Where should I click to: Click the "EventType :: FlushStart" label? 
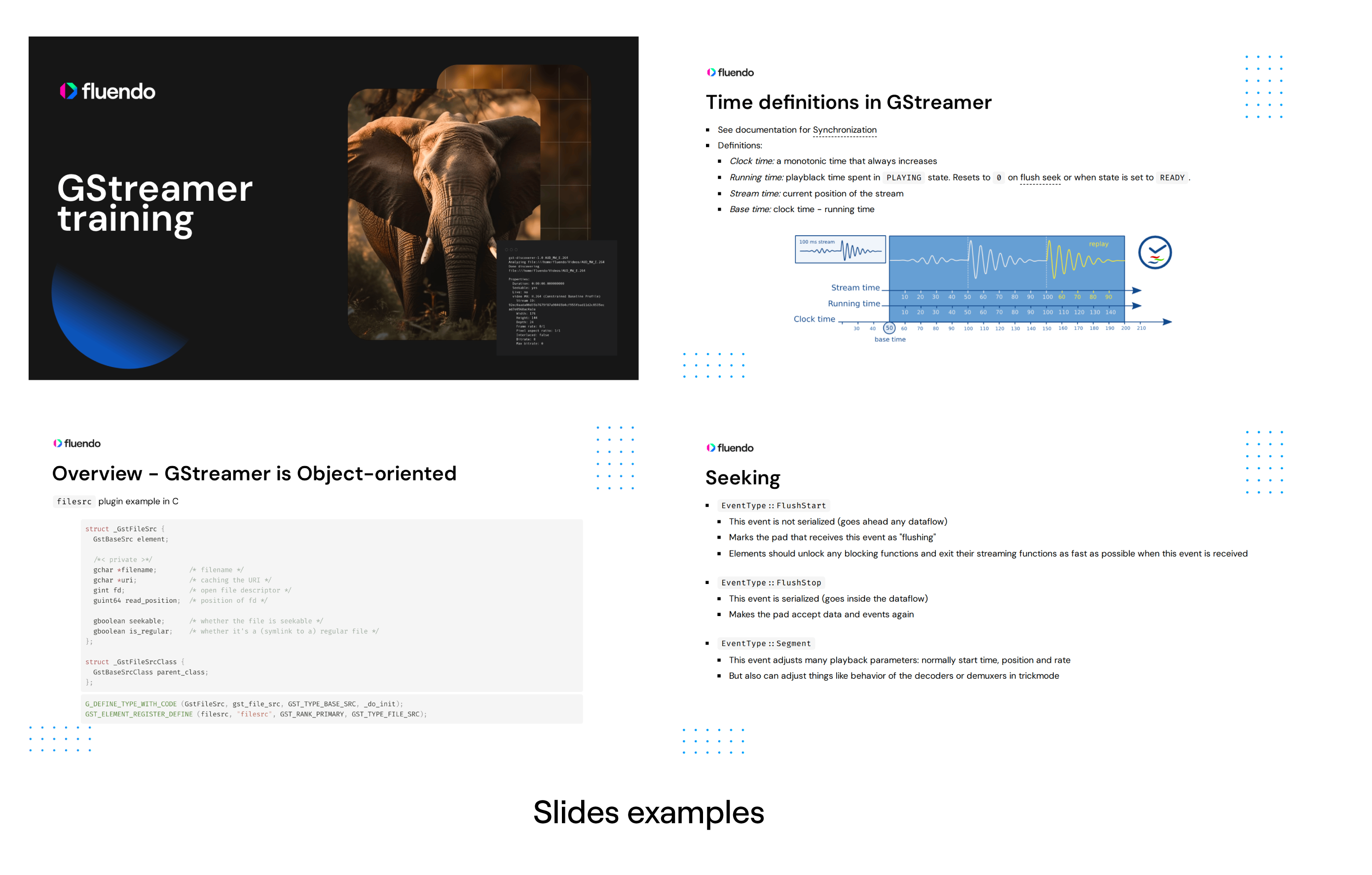[773, 506]
